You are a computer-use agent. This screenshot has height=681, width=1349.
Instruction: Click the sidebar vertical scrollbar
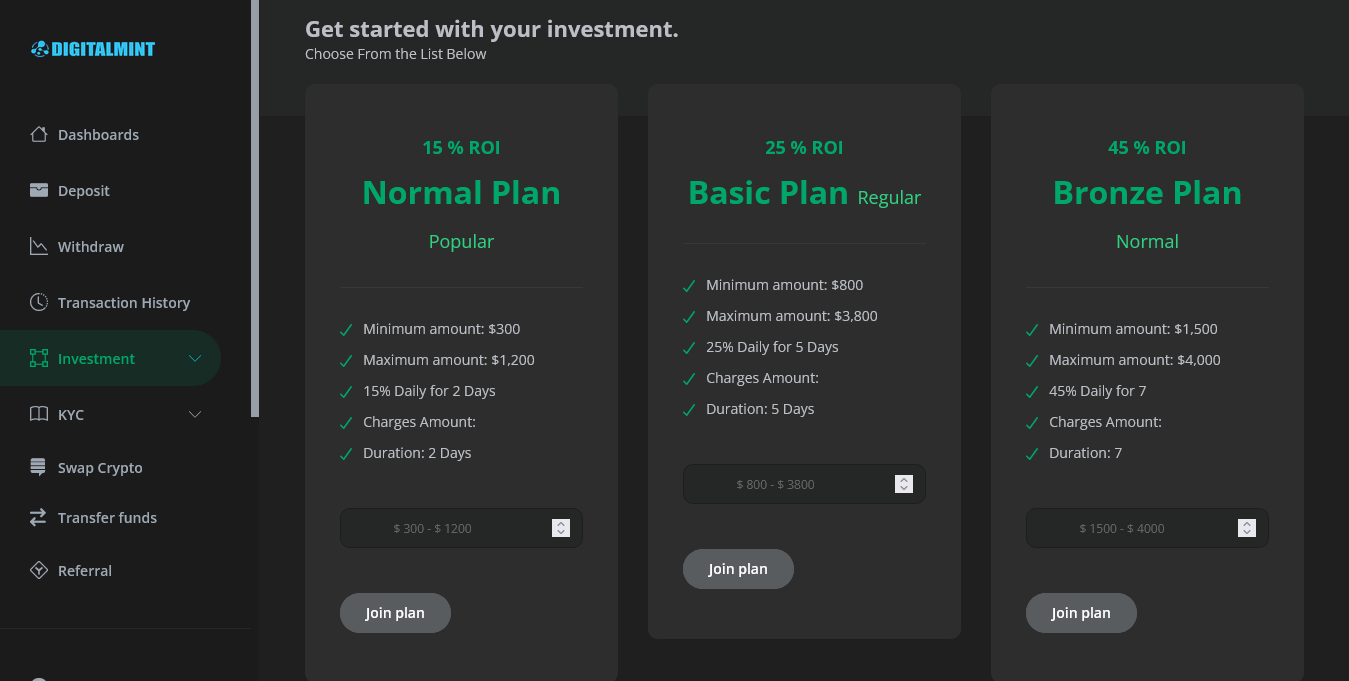255,200
